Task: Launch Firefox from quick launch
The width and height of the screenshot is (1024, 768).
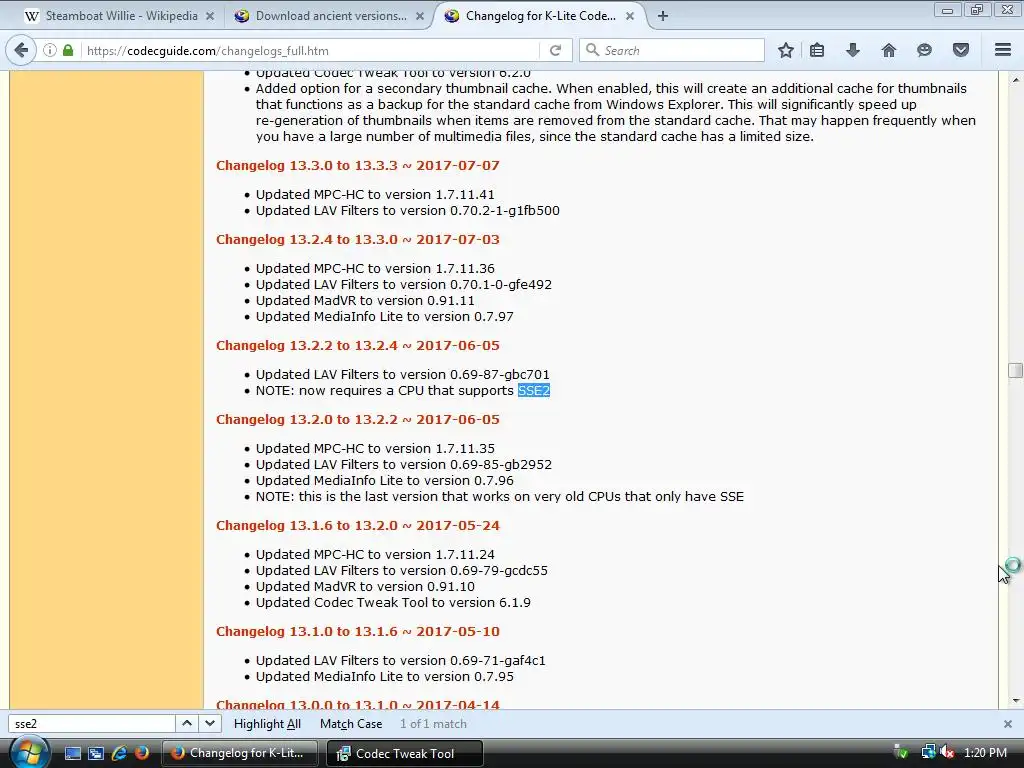Action: point(141,754)
